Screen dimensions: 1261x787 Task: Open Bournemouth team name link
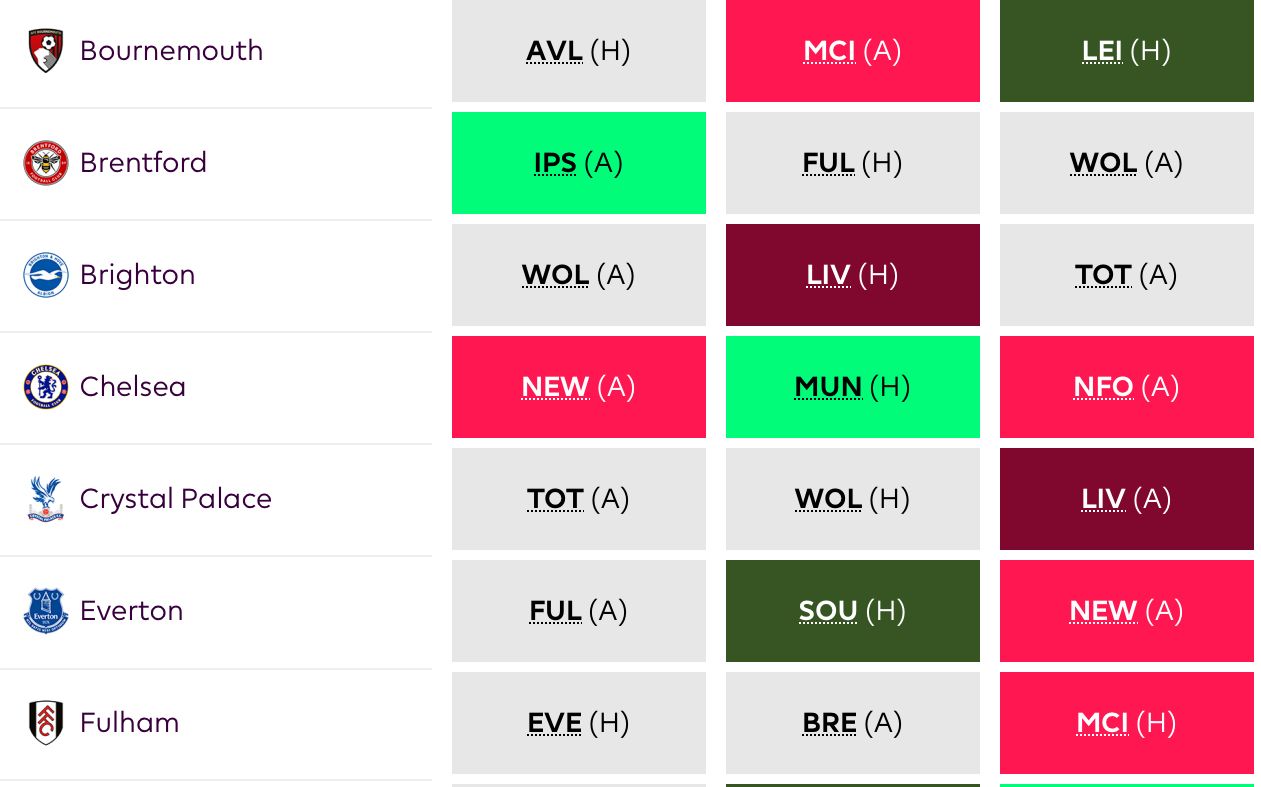coord(171,51)
